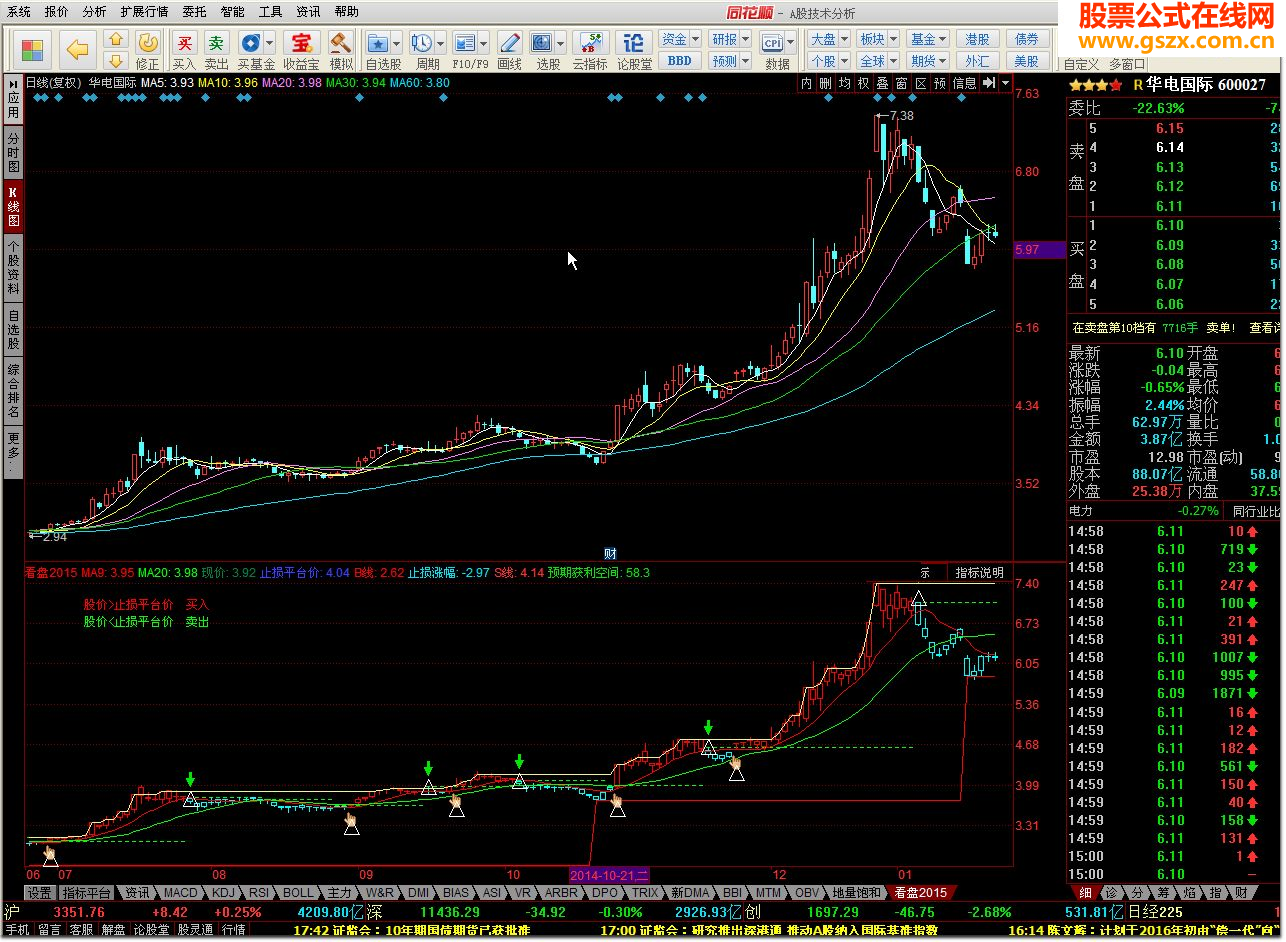
Task: Open the chart toolbar dropdown arrow after 信息
Action: (1005, 84)
